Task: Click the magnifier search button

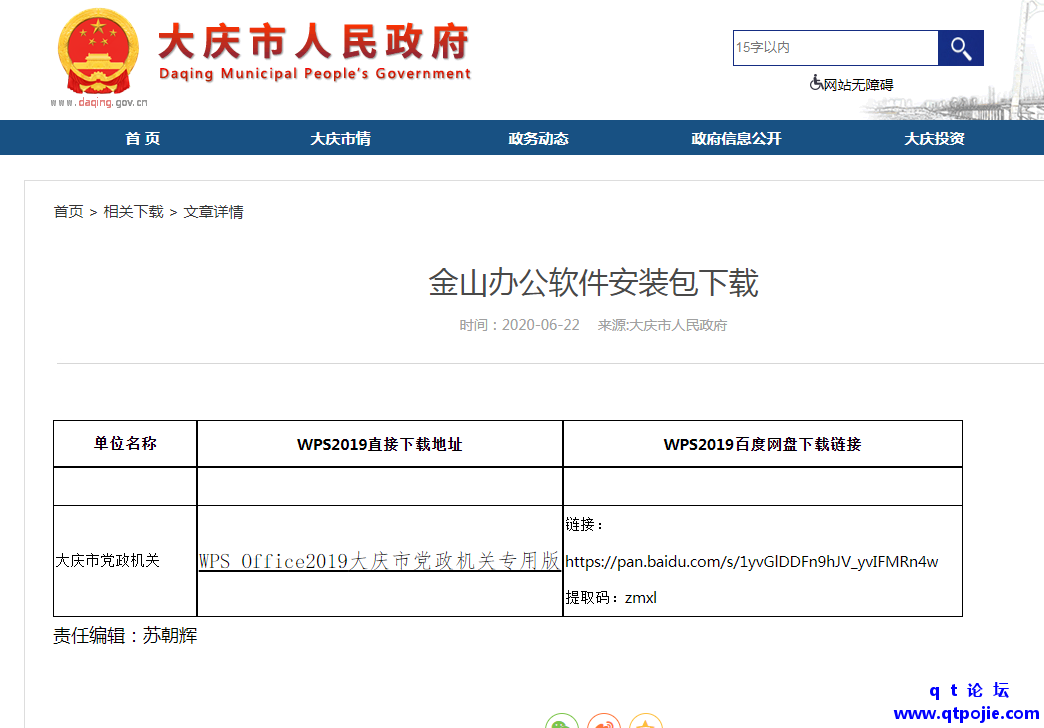Action: pyautogui.click(x=960, y=48)
